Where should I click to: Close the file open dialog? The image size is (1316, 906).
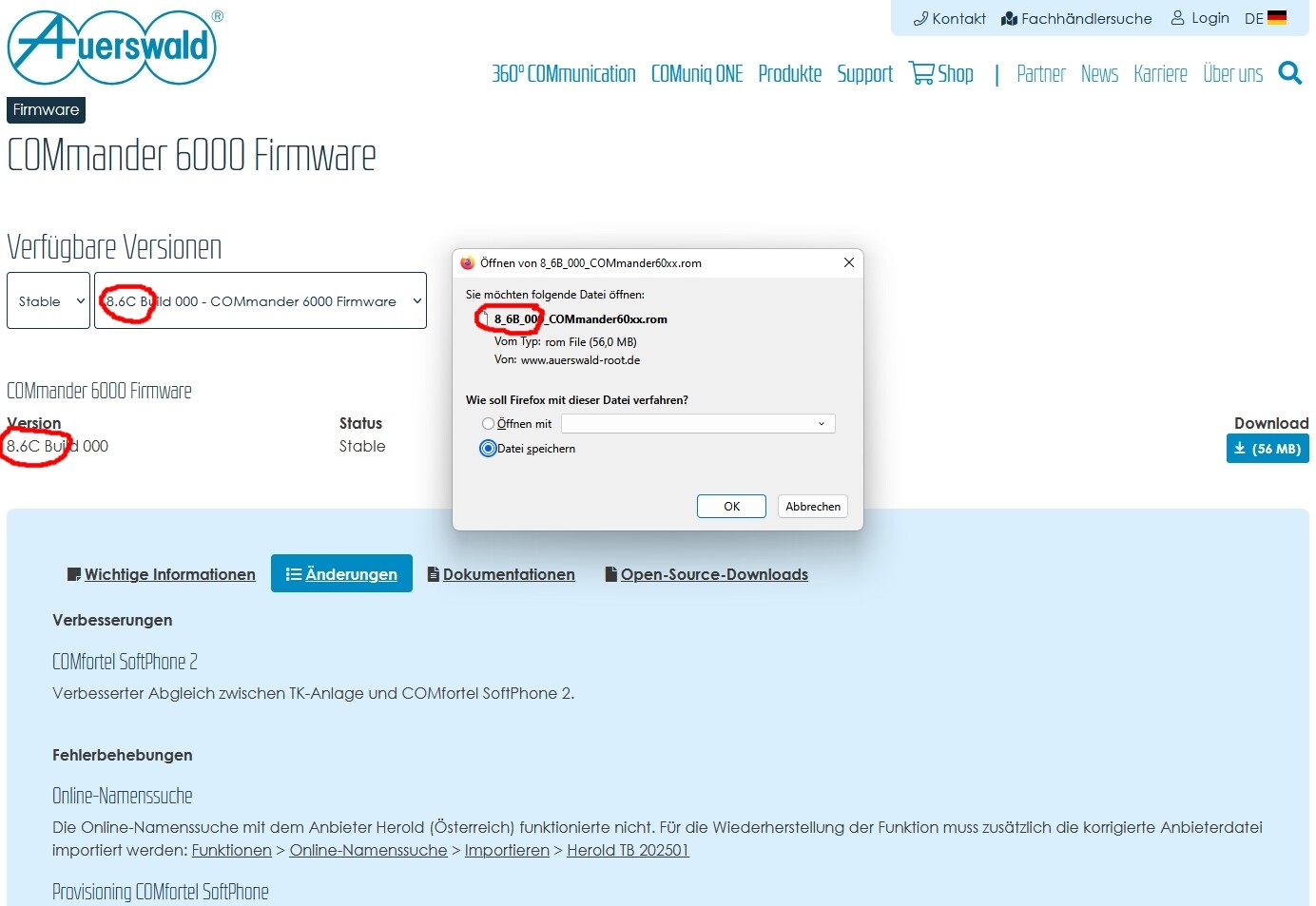pos(848,262)
